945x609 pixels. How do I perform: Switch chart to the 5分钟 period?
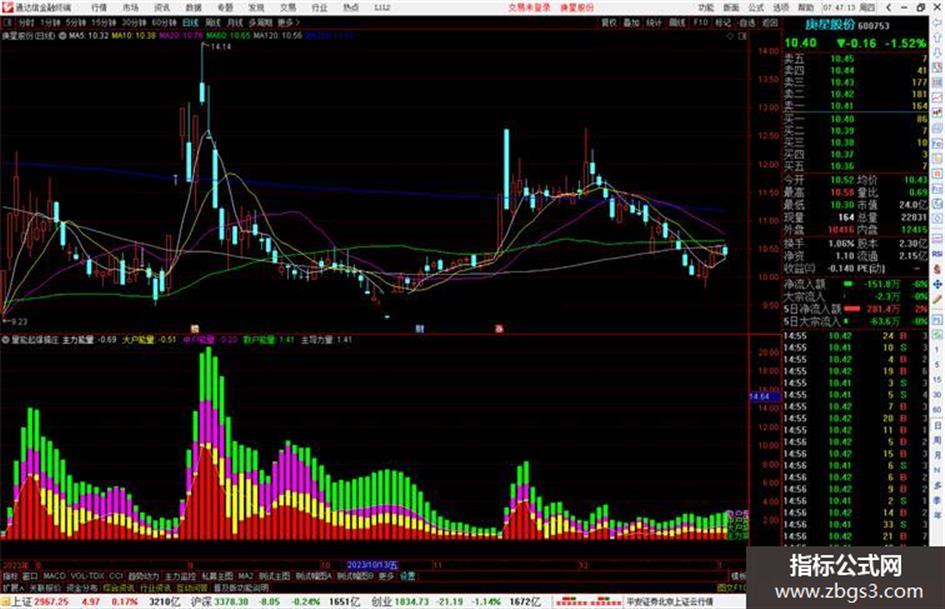click(x=76, y=22)
